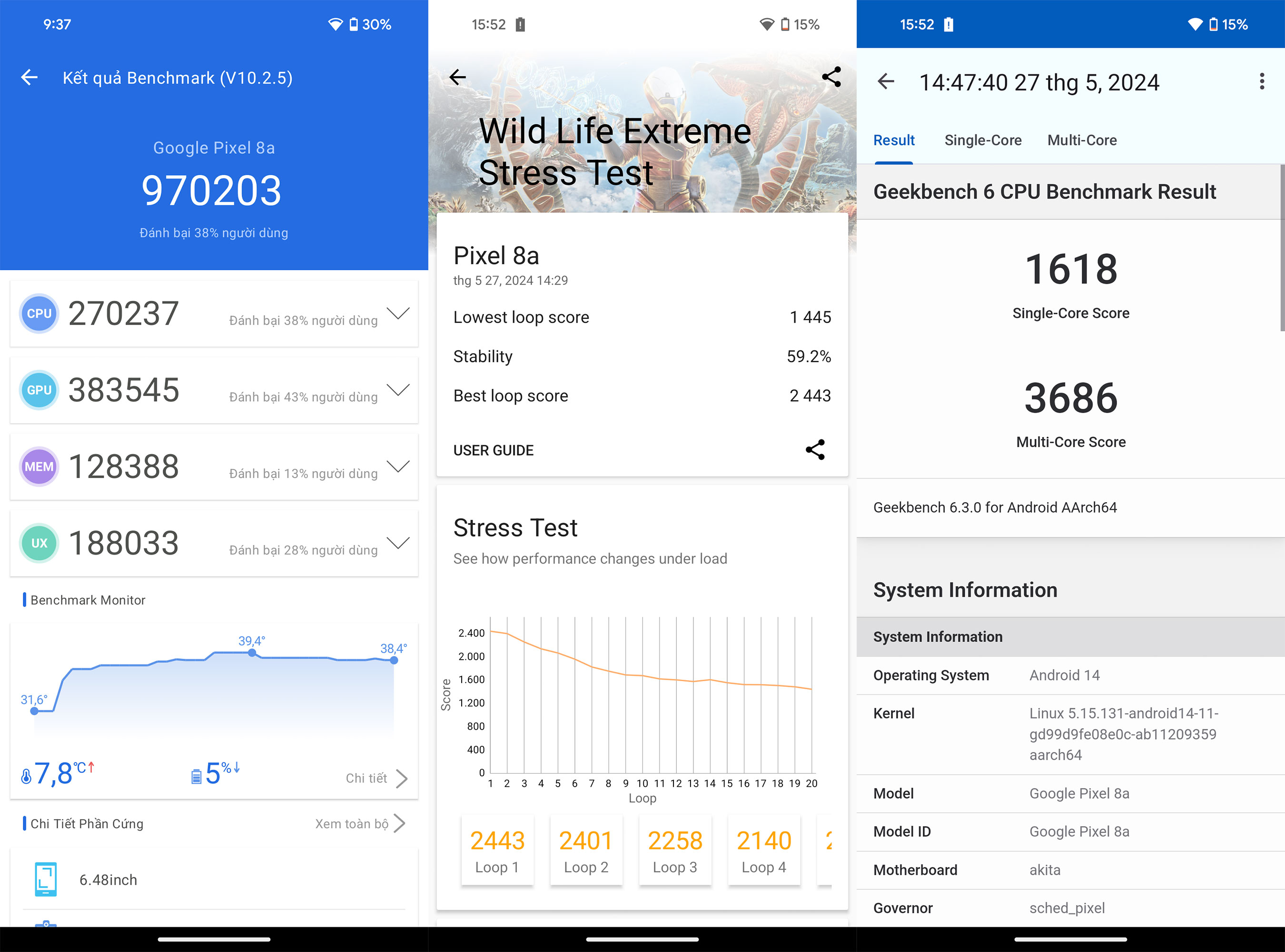Tap the 38,4° end point on temperature chart
Image resolution: width=1285 pixels, height=952 pixels.
[x=394, y=660]
